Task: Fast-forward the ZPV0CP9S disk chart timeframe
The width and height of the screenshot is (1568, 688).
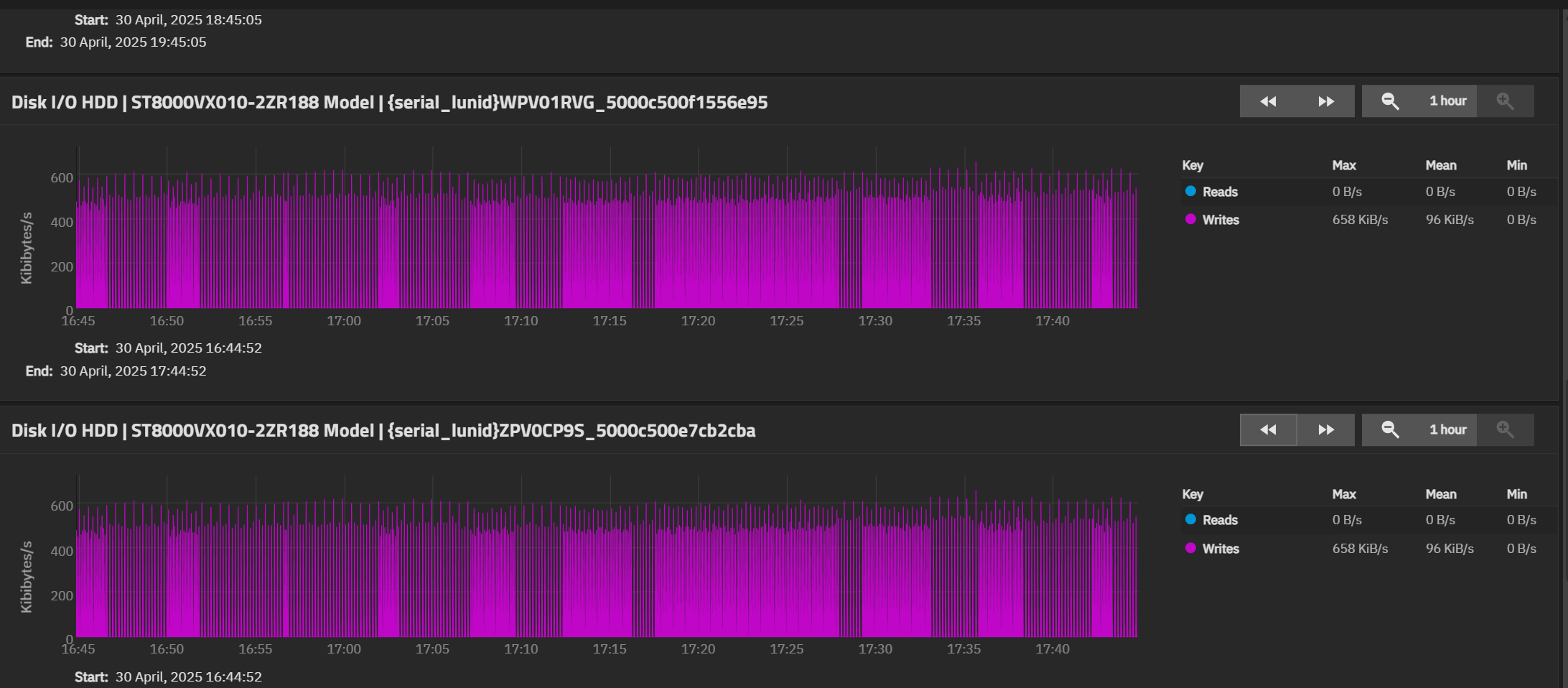Action: coord(1325,429)
